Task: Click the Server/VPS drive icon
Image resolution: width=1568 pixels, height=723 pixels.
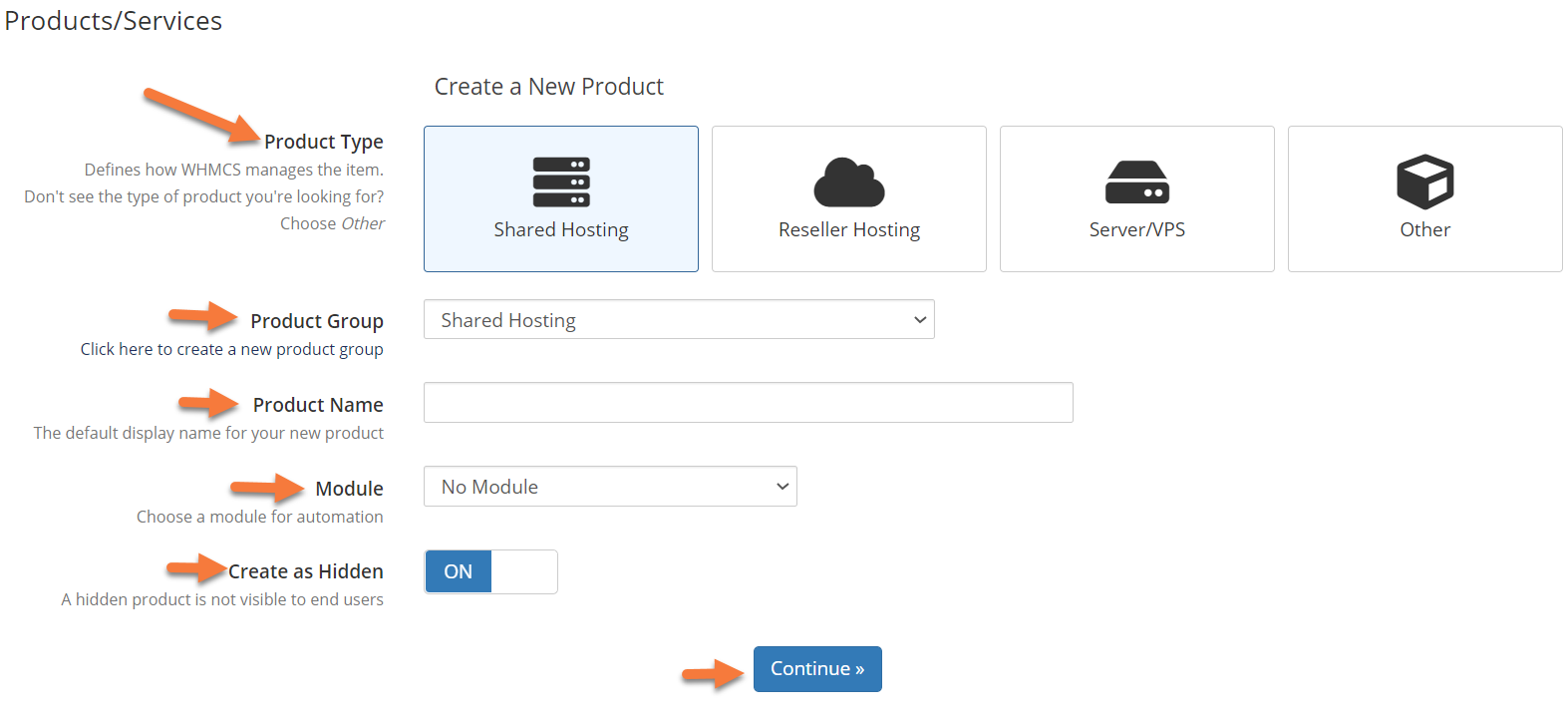Action: (1136, 181)
